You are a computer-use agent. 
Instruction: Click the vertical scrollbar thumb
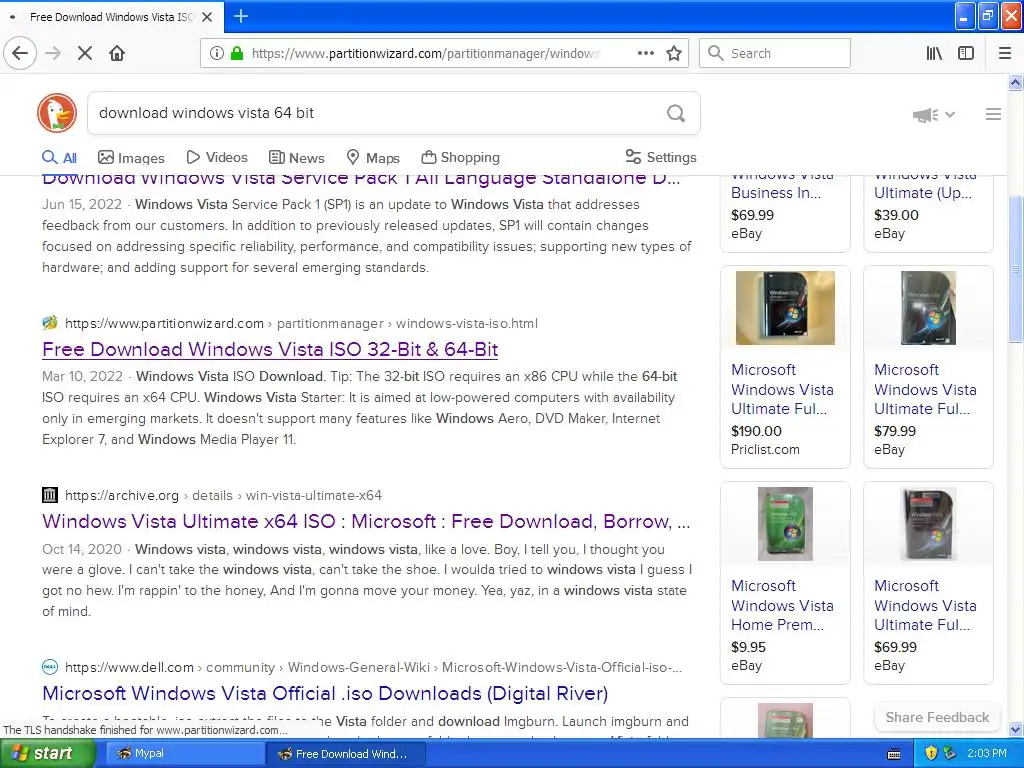[x=1015, y=268]
